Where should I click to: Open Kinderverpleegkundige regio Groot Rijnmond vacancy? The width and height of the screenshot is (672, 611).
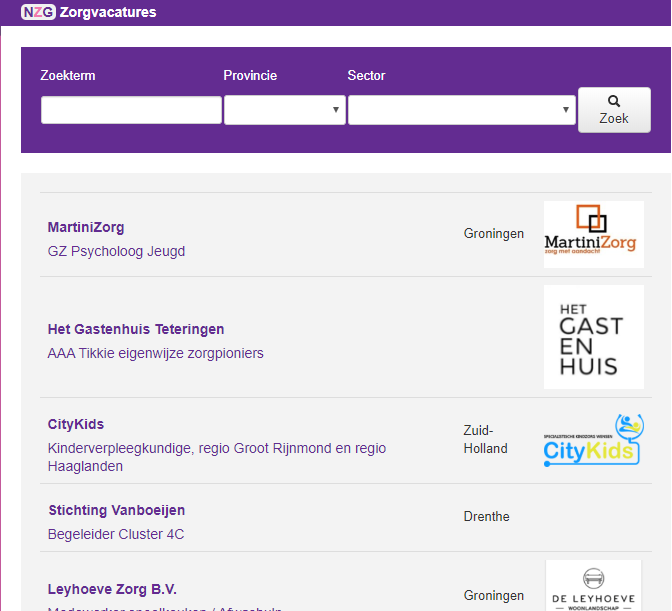click(217, 457)
